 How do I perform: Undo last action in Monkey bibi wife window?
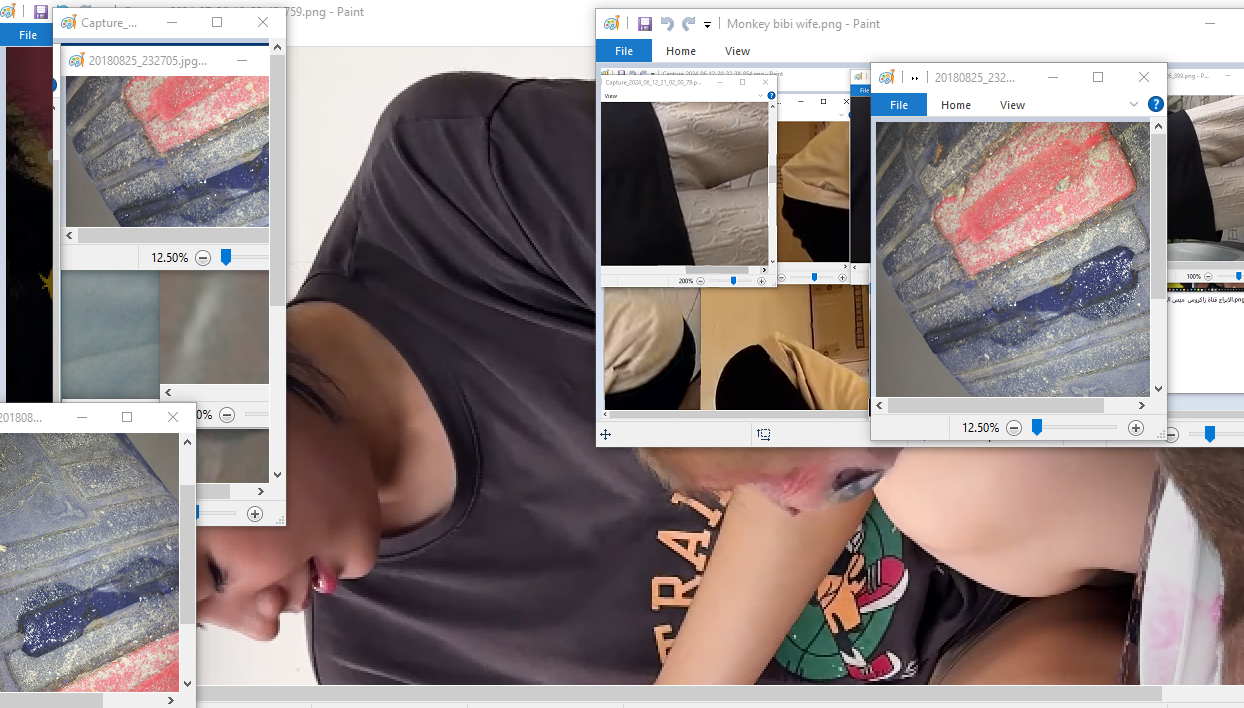click(667, 24)
